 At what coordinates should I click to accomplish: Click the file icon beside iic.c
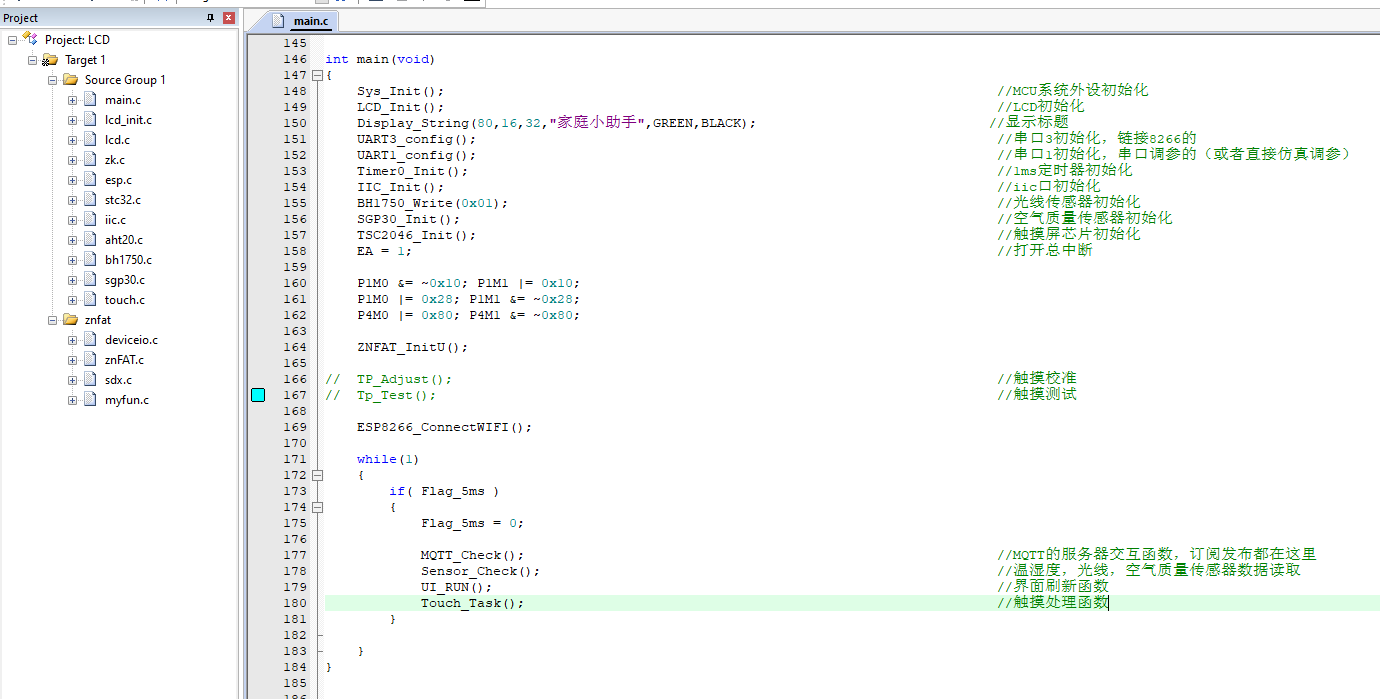[90, 219]
